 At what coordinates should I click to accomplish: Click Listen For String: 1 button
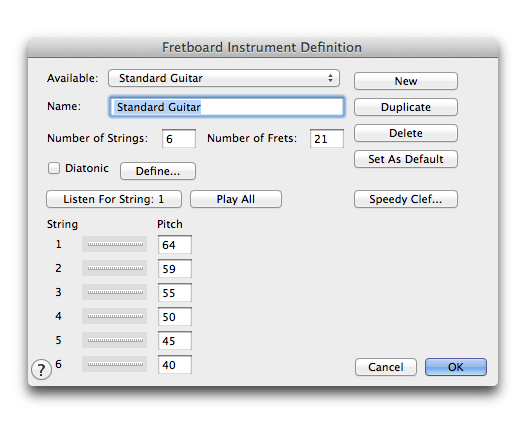[114, 199]
